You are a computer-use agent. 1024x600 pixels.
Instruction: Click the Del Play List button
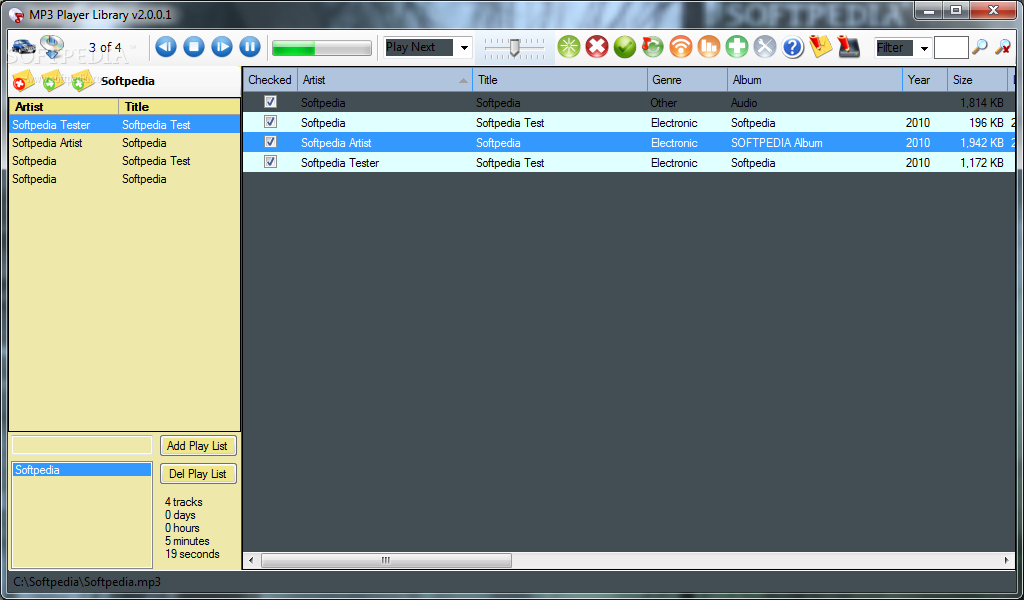tap(198, 473)
